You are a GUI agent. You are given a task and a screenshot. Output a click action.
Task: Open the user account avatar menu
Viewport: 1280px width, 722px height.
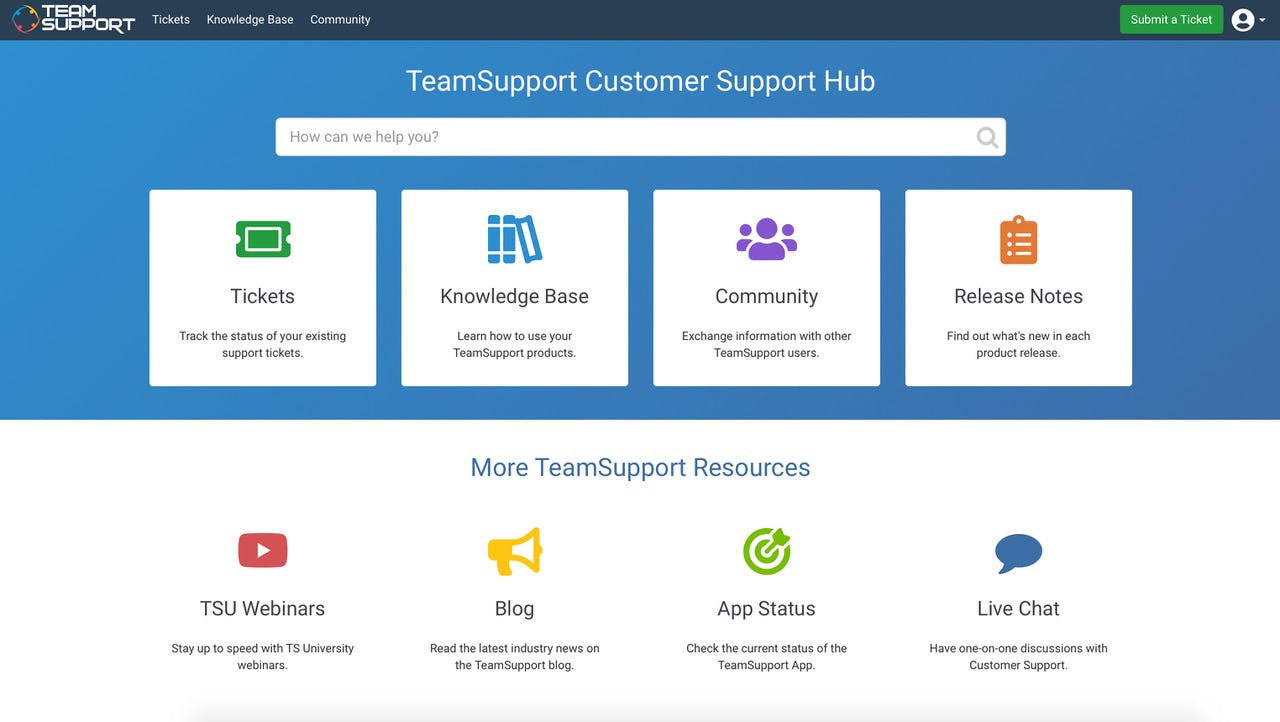[1241, 19]
